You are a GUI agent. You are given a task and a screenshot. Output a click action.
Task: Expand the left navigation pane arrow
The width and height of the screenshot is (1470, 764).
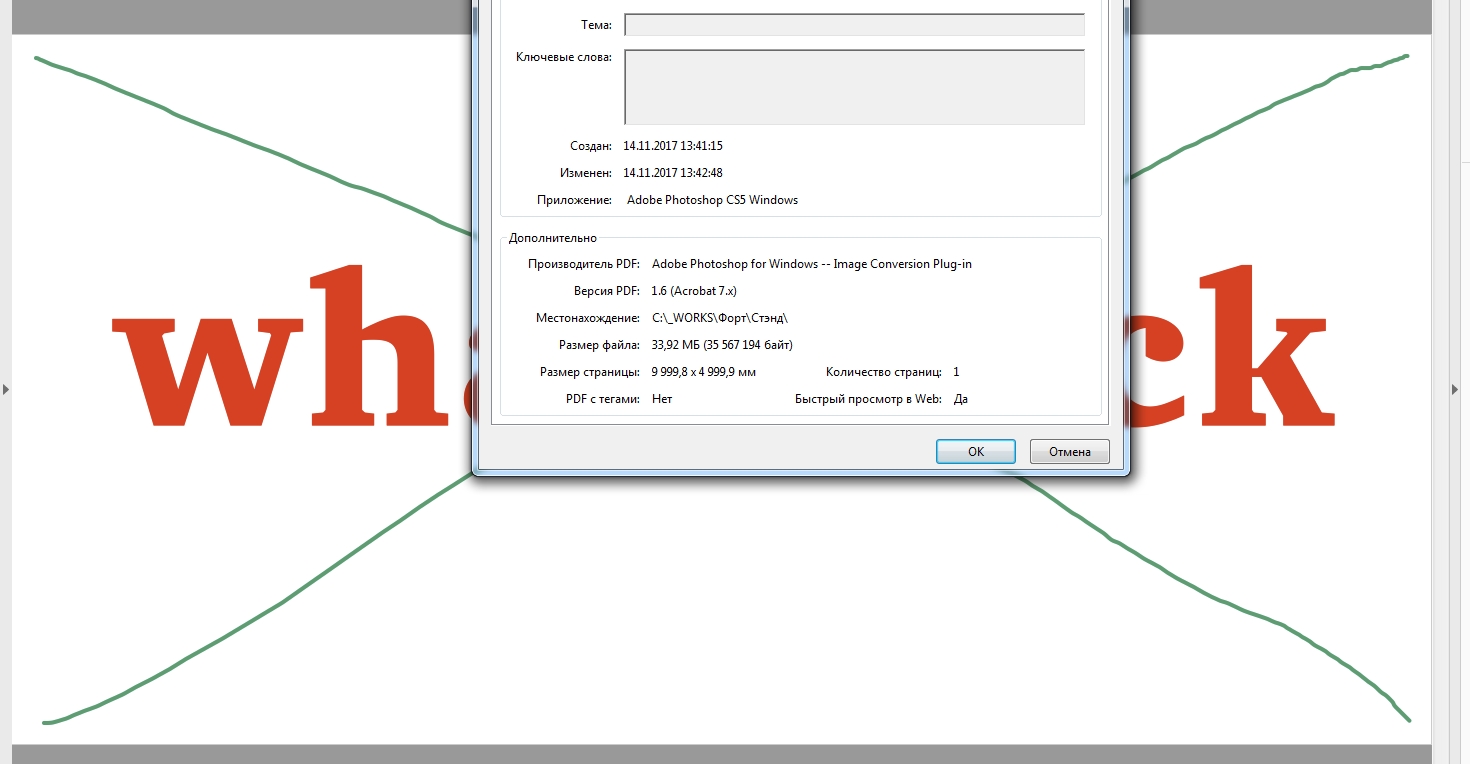coord(5,389)
